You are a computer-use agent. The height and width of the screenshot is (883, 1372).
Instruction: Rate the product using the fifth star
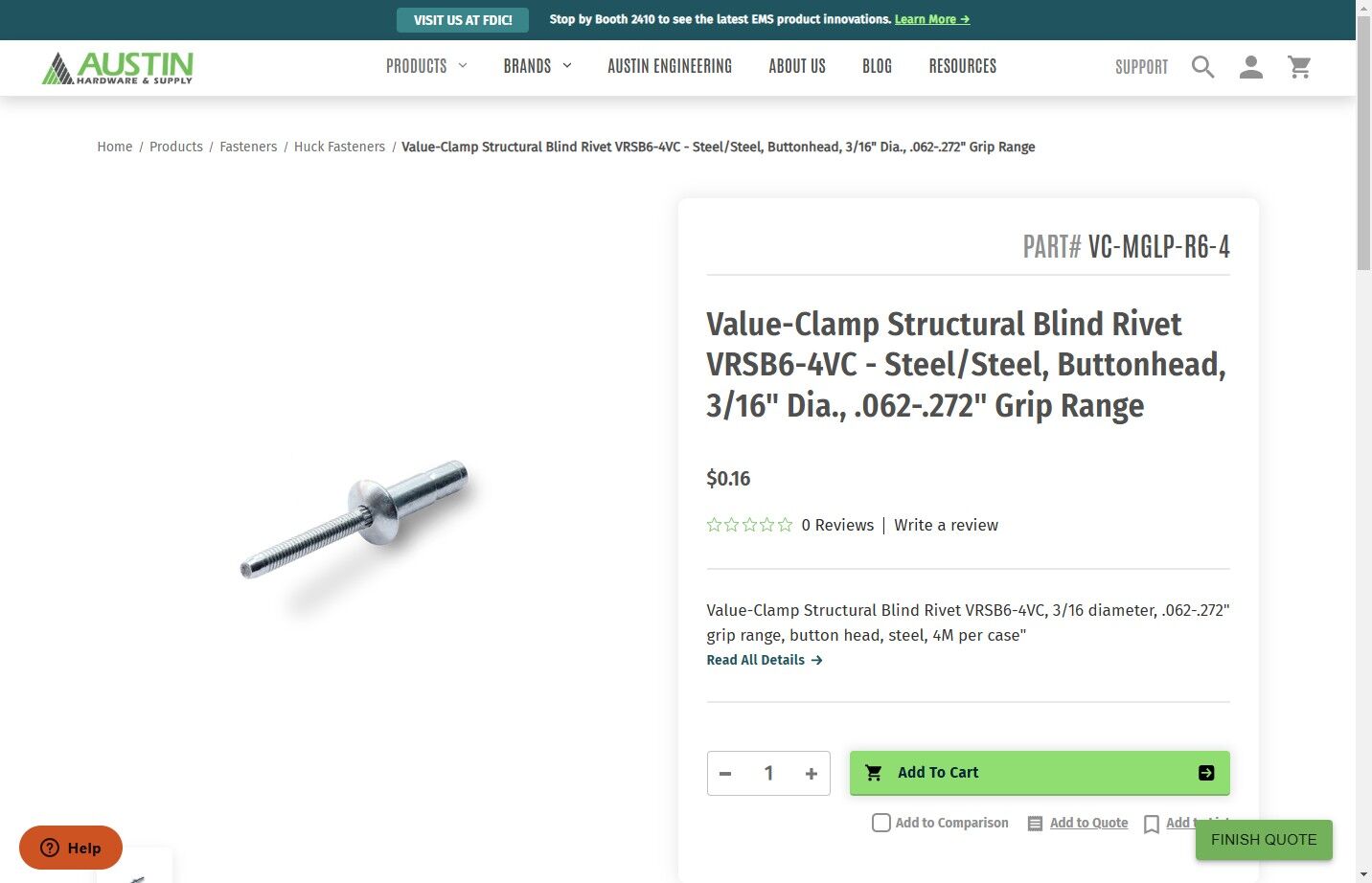pyautogui.click(x=785, y=525)
